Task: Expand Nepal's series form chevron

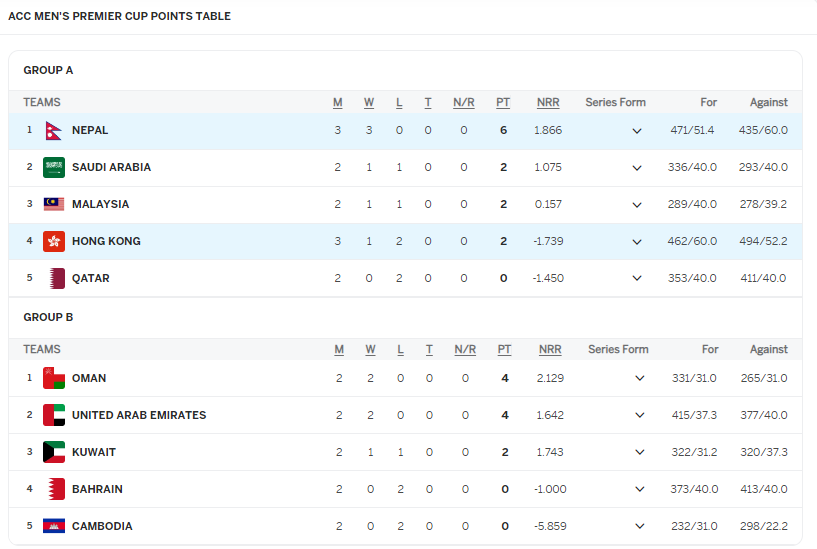Action: point(637,131)
